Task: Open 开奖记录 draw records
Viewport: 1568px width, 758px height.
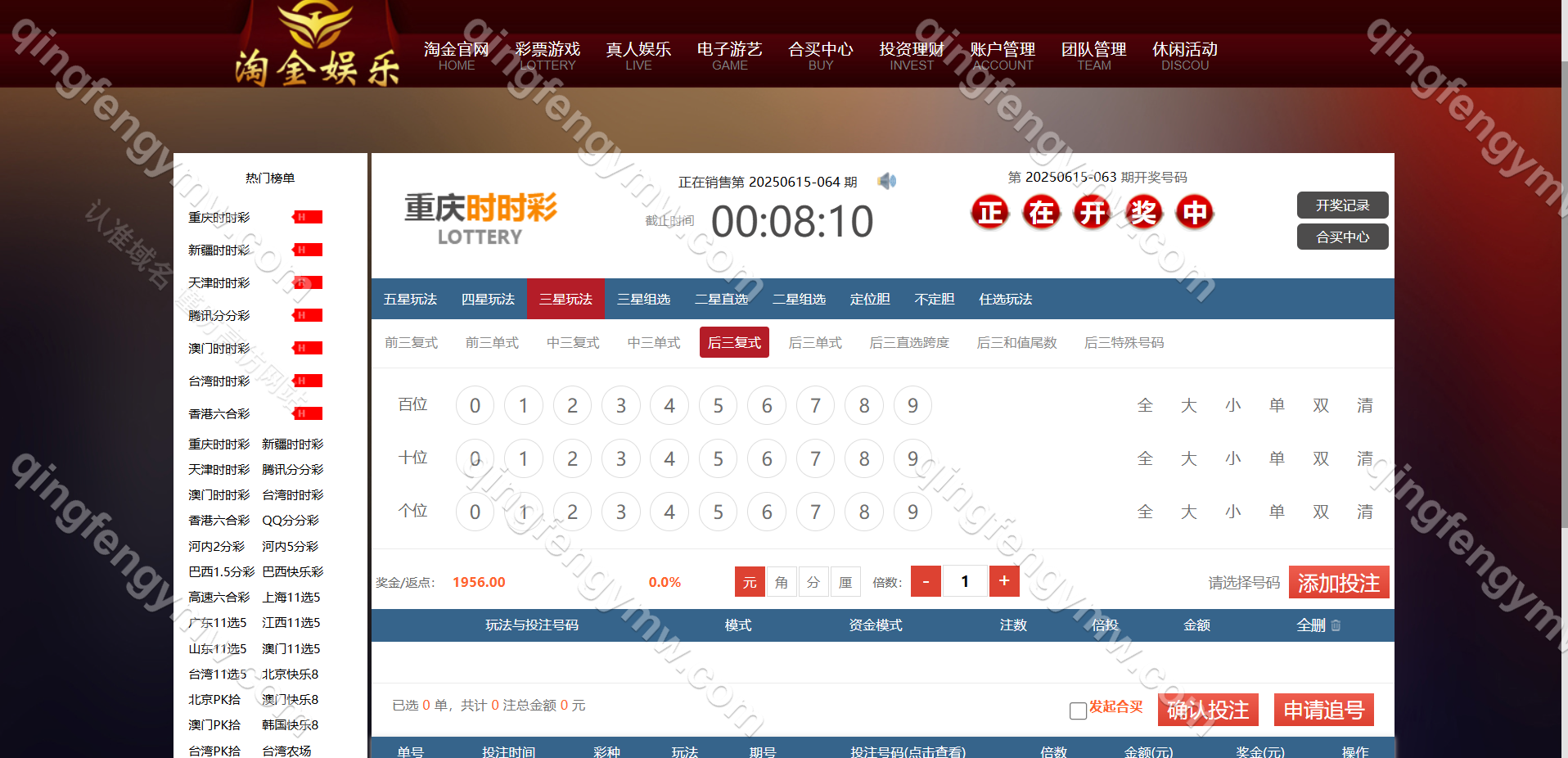Action: 1342,205
